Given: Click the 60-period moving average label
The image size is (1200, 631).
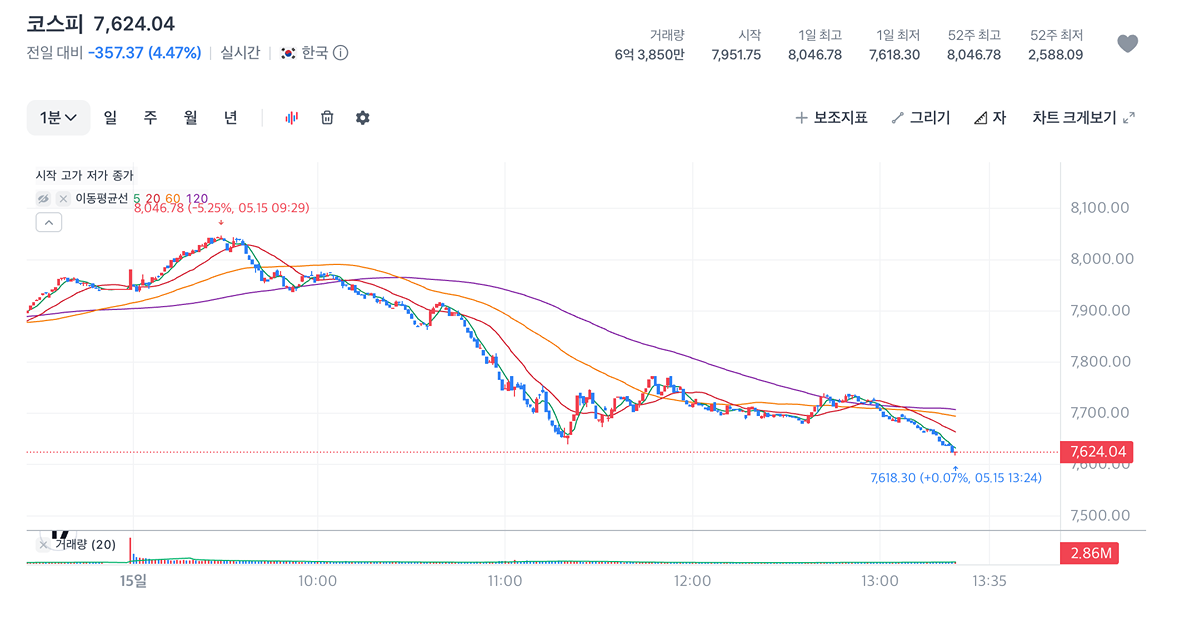Looking at the screenshot, I should tap(173, 198).
